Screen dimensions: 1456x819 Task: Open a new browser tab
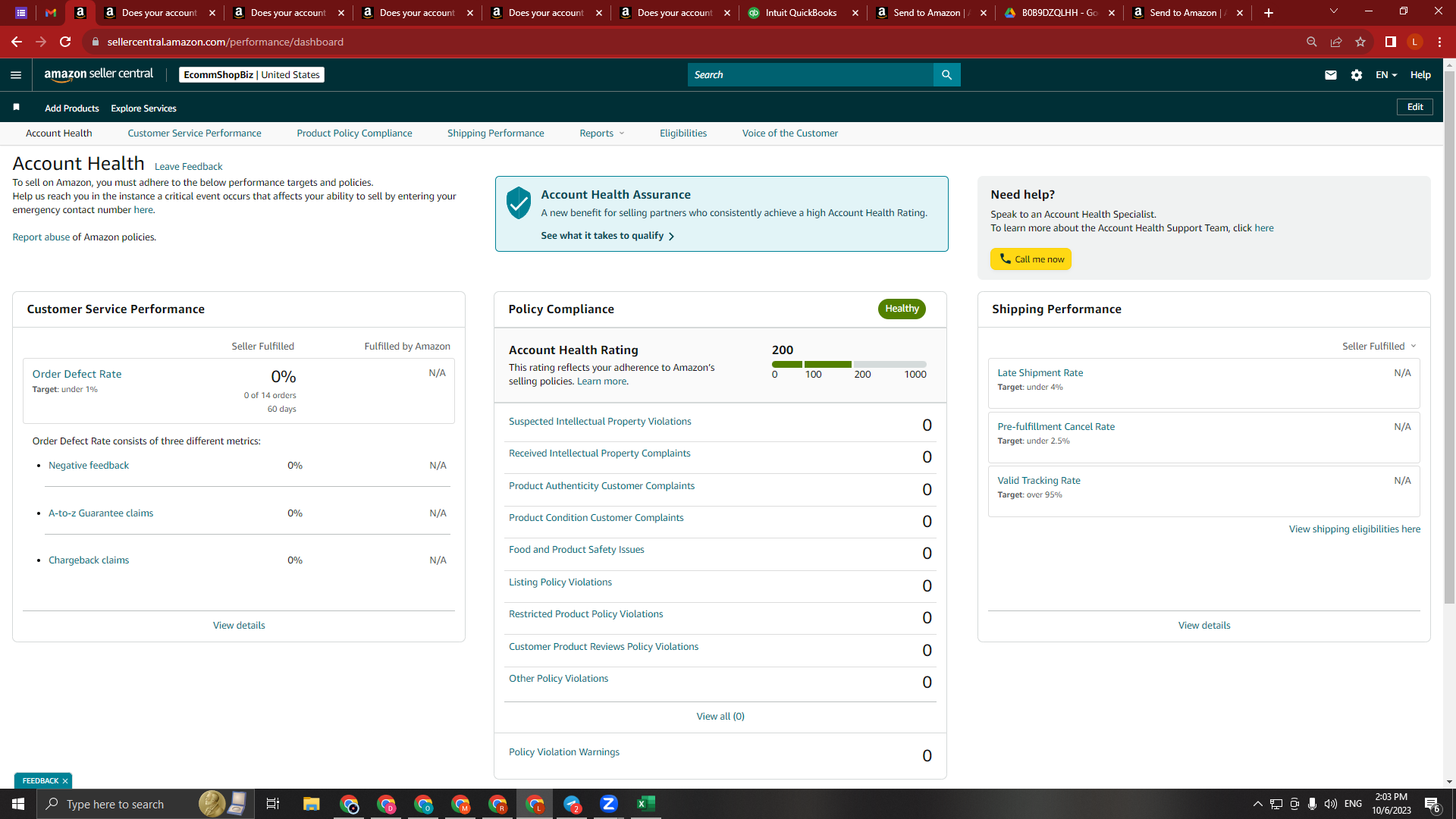[x=1269, y=13]
